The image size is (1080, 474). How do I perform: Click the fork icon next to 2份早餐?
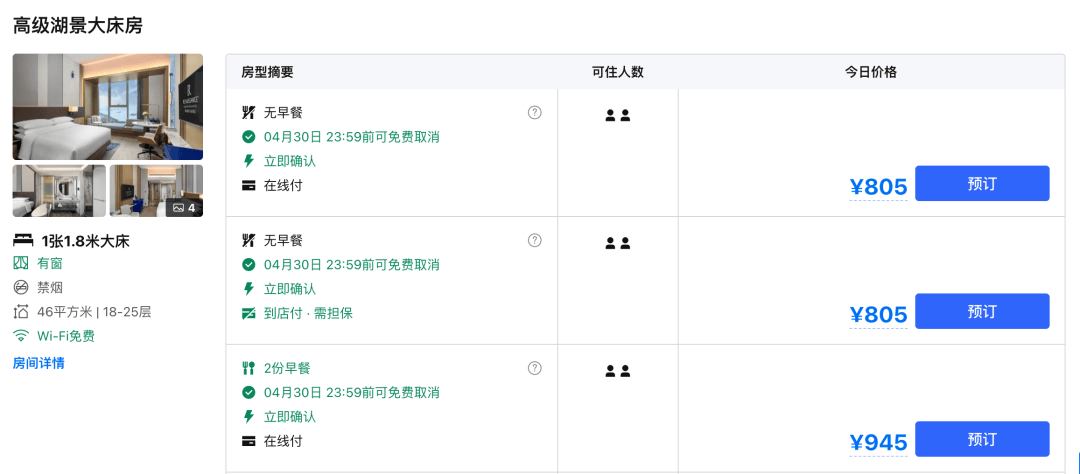point(249,368)
